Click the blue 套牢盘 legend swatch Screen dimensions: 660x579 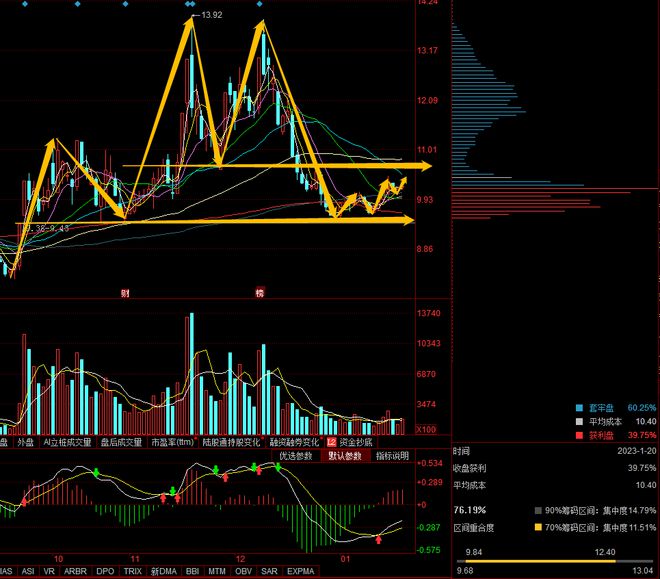[x=580, y=407]
